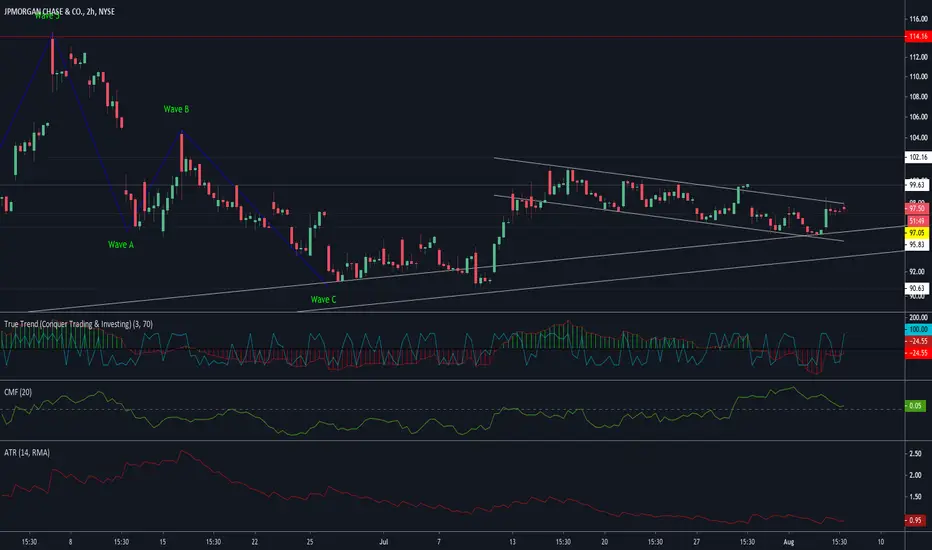Open the CMF (20) indicator title
This screenshot has width=932, height=550.
pos(18,392)
